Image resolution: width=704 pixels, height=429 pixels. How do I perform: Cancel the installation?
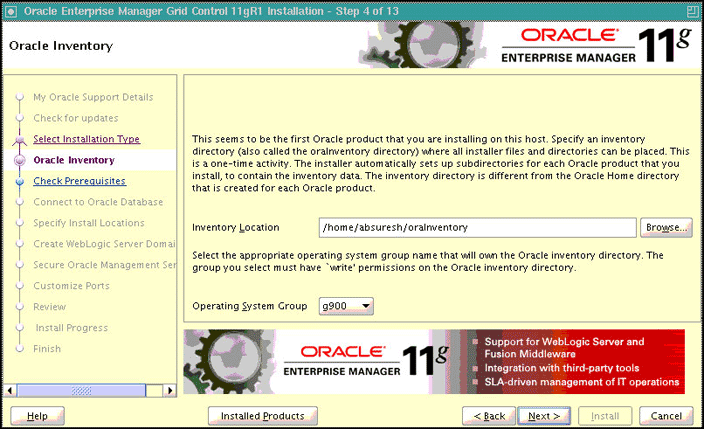666,416
